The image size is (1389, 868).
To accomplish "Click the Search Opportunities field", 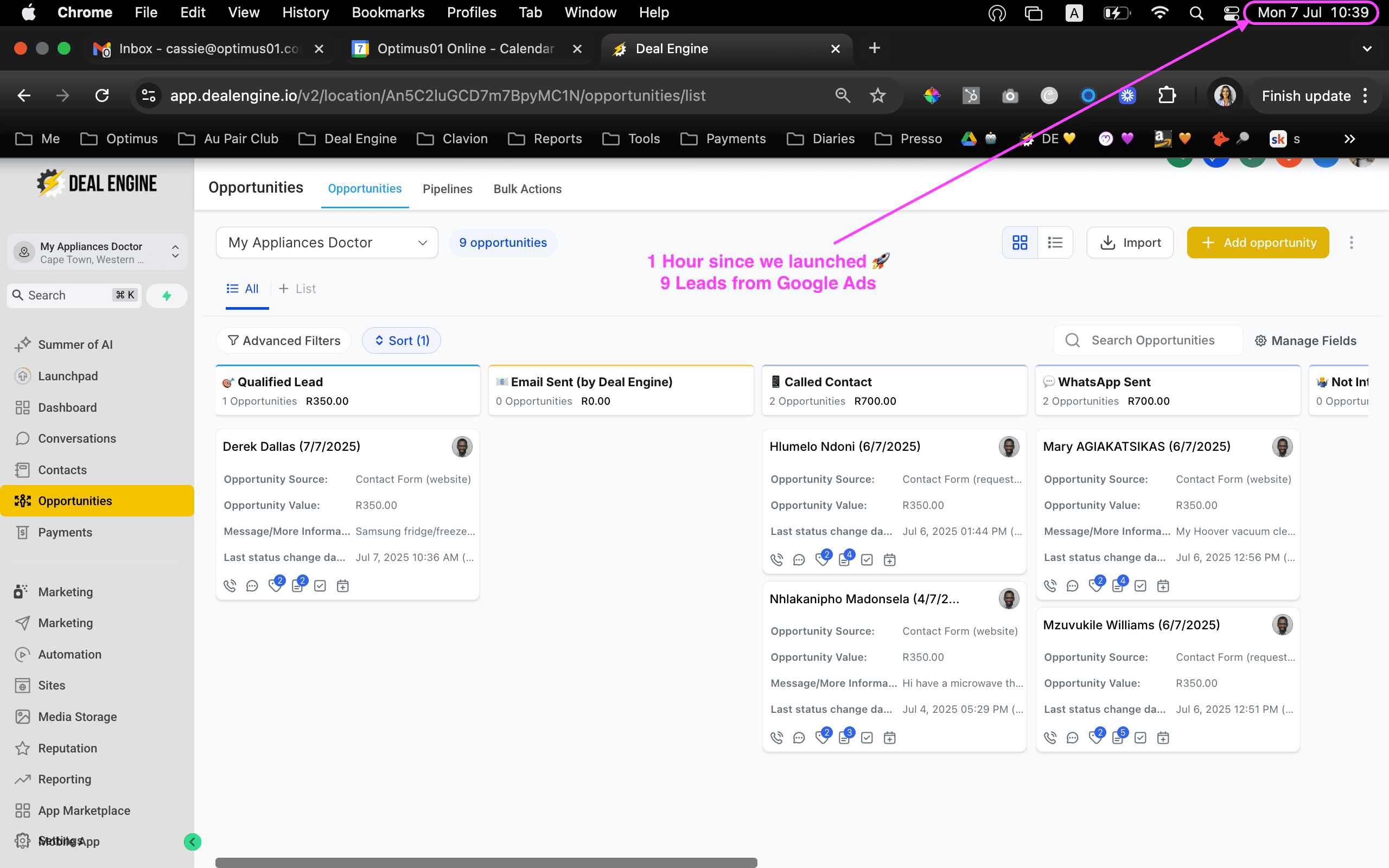I will click(1149, 341).
